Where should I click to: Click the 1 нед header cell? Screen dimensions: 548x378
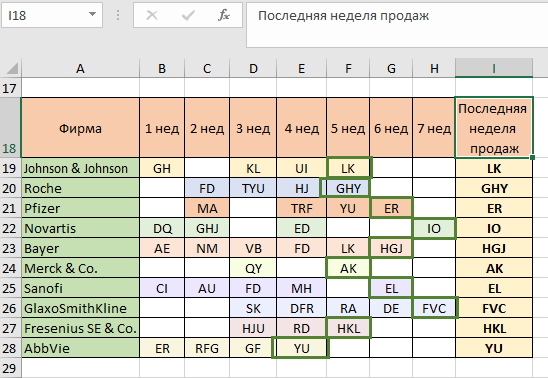(x=162, y=128)
